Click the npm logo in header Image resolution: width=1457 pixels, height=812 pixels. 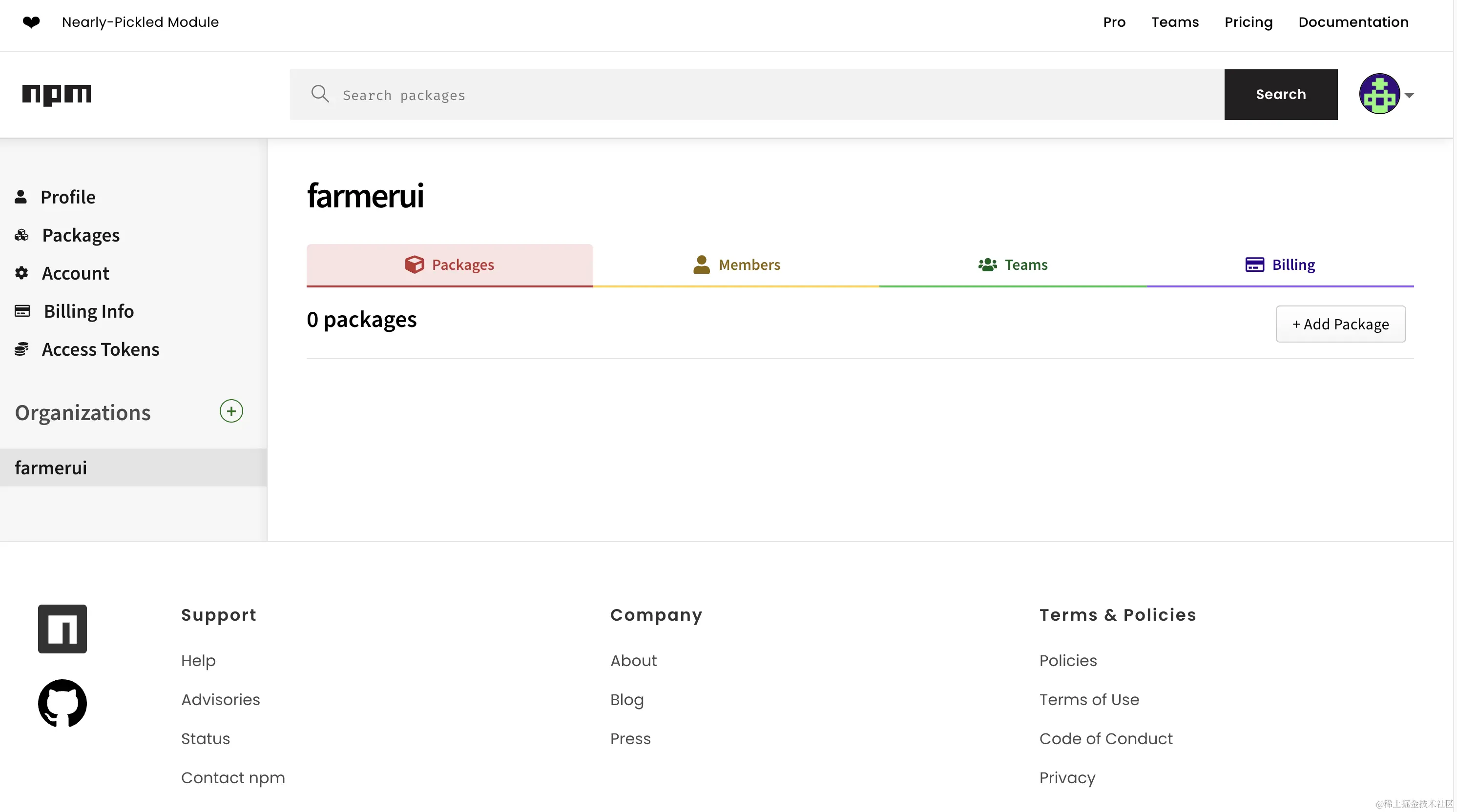[57, 95]
